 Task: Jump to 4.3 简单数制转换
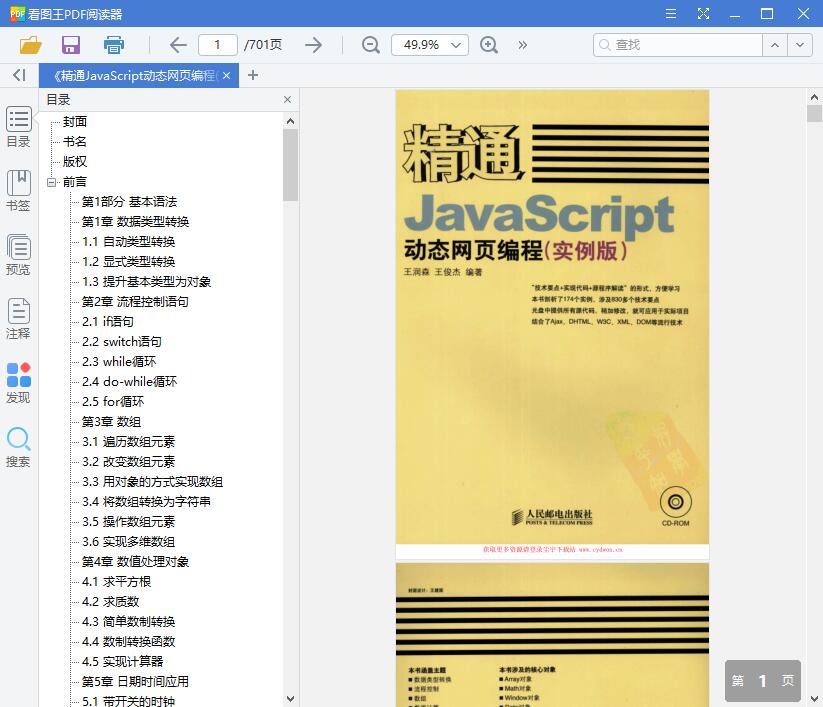[129, 622]
